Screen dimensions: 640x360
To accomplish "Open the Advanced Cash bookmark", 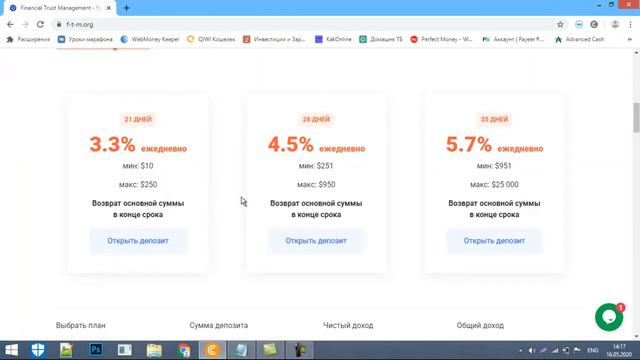I will click(579, 39).
